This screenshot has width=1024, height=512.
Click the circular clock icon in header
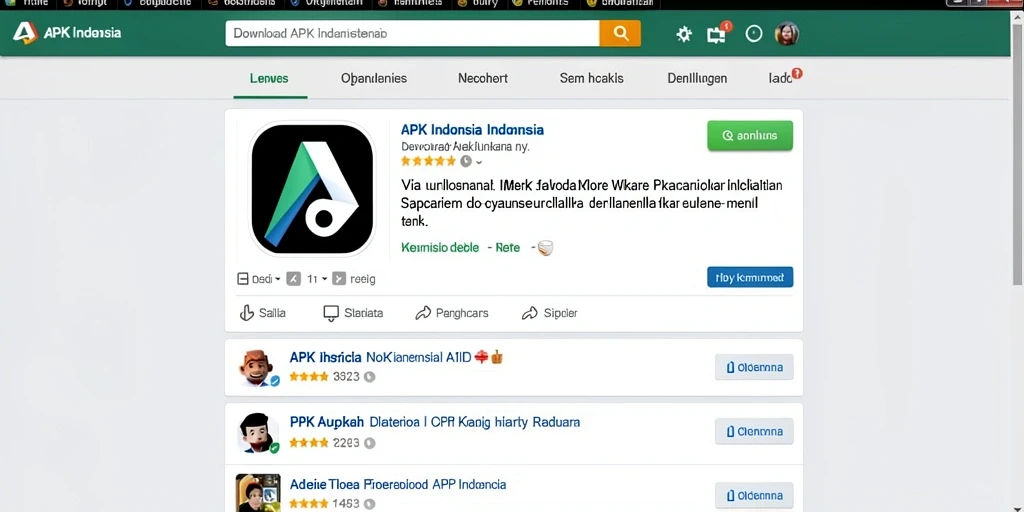[x=754, y=34]
